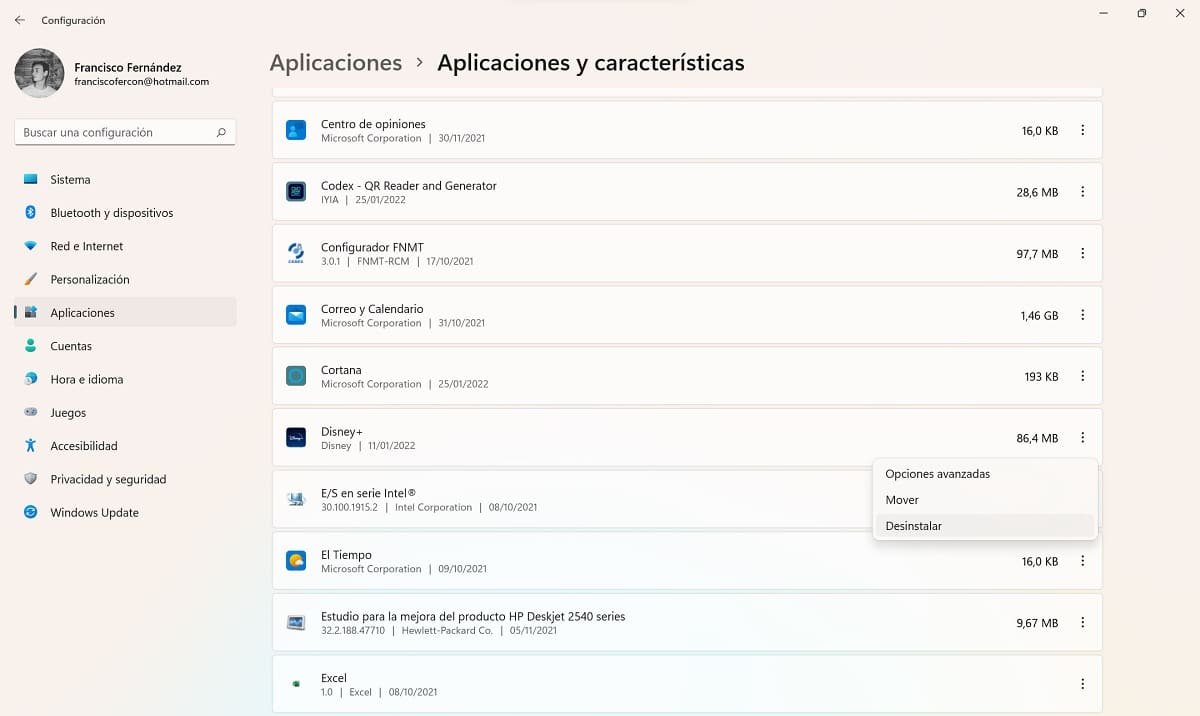Go to Aplicaciones breadcrumb link
The height and width of the screenshot is (716, 1200).
tap(336, 63)
